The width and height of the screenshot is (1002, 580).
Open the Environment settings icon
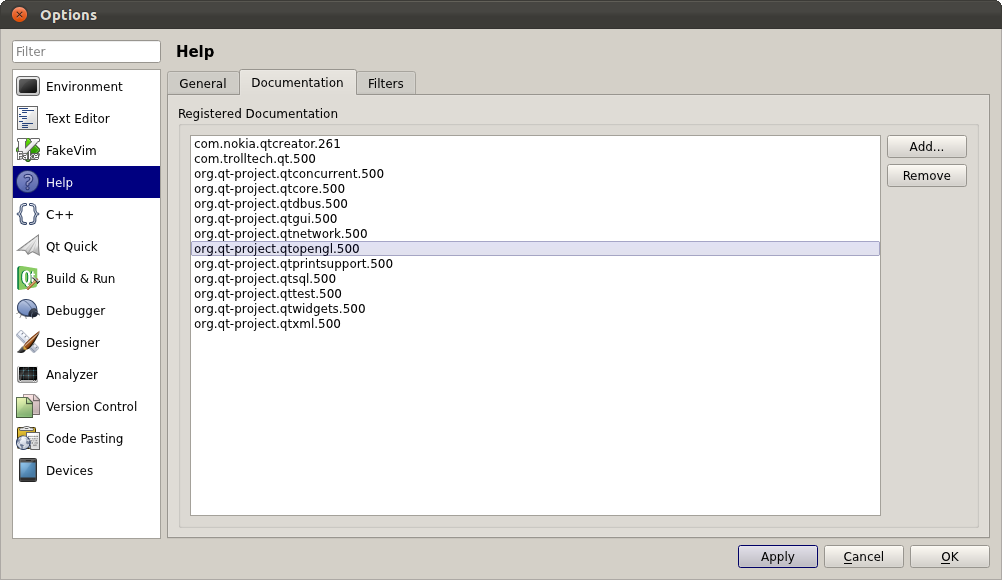point(28,87)
